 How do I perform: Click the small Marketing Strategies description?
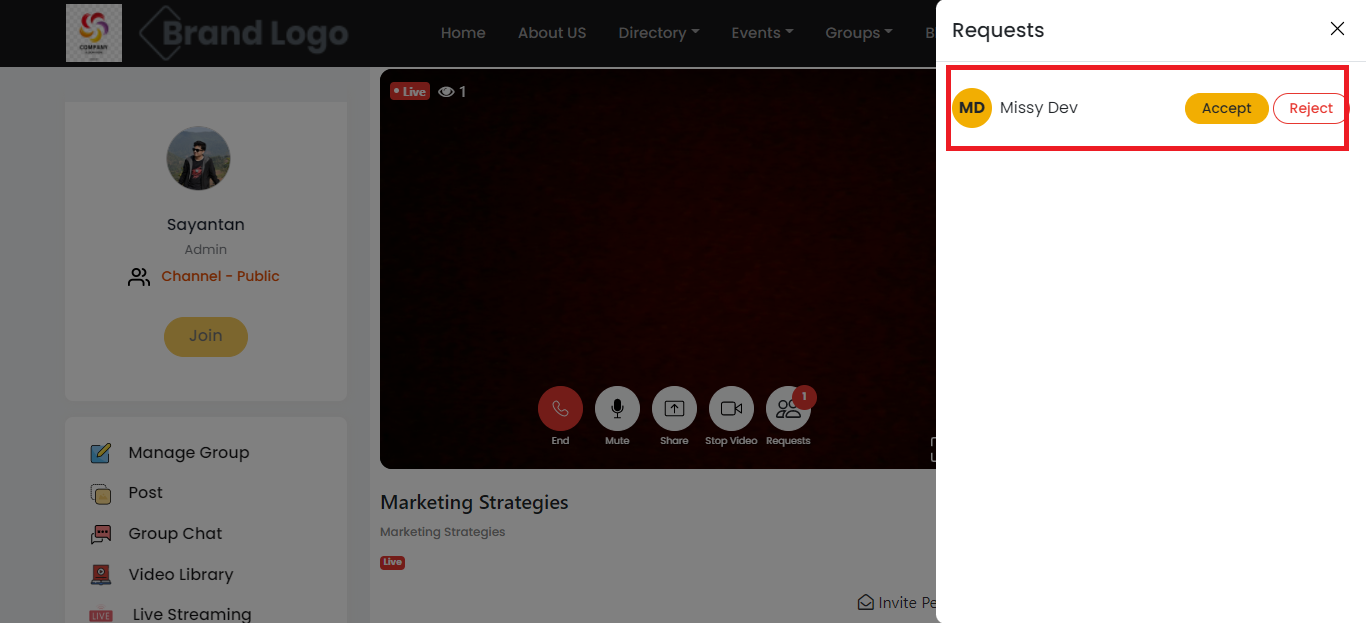443,532
